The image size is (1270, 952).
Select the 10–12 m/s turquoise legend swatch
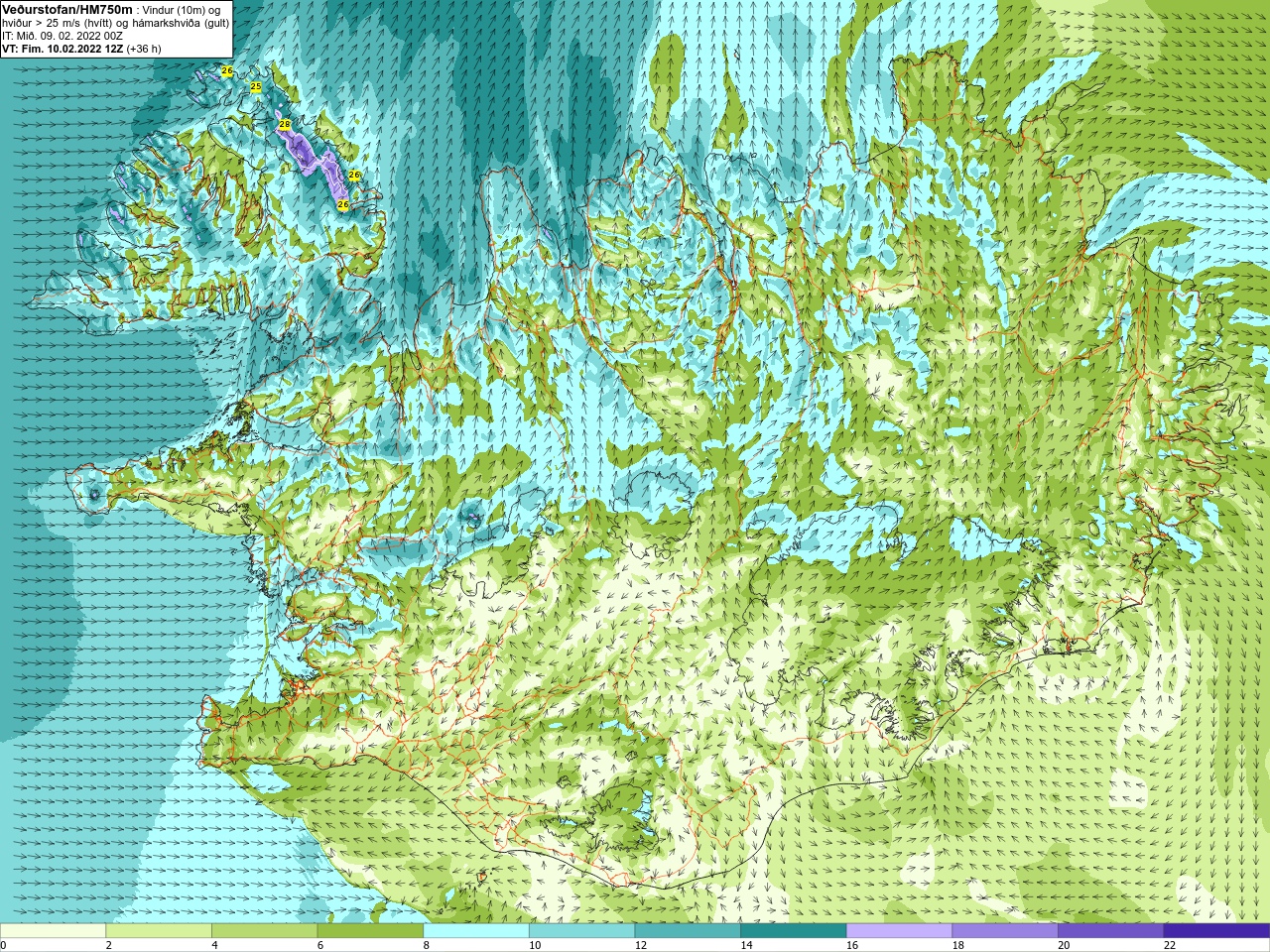(581, 931)
